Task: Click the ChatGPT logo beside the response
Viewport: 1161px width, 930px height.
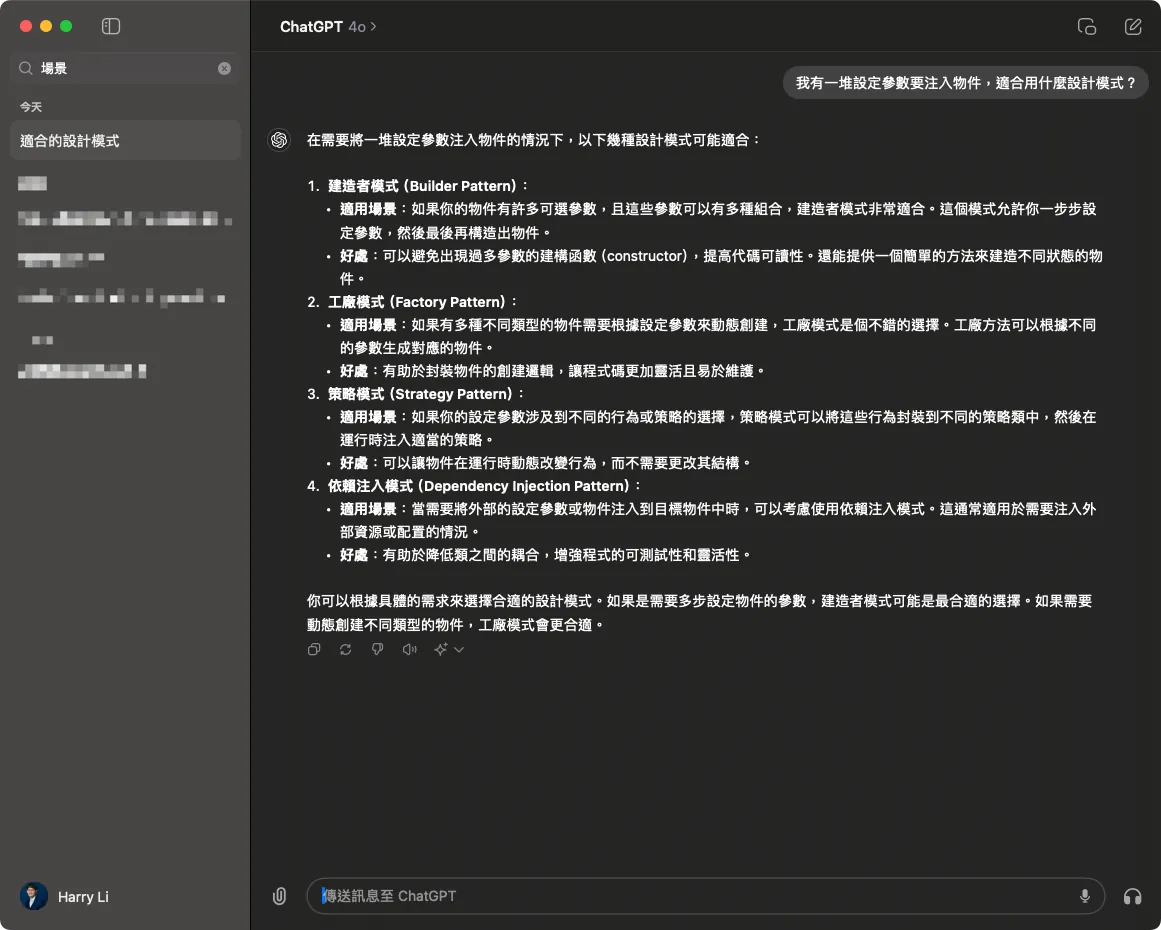Action: (279, 140)
